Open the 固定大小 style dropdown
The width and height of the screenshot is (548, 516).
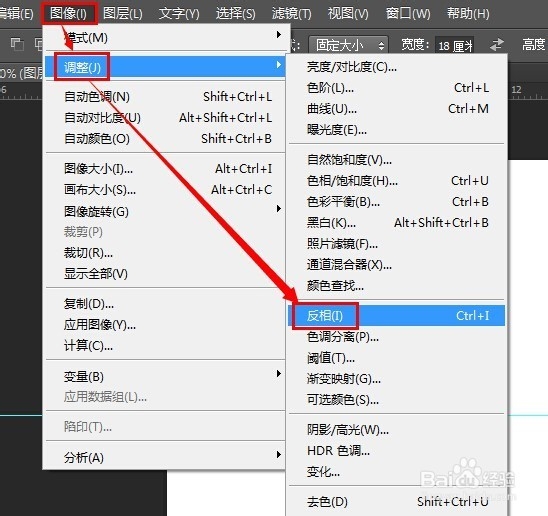pyautogui.click(x=348, y=45)
